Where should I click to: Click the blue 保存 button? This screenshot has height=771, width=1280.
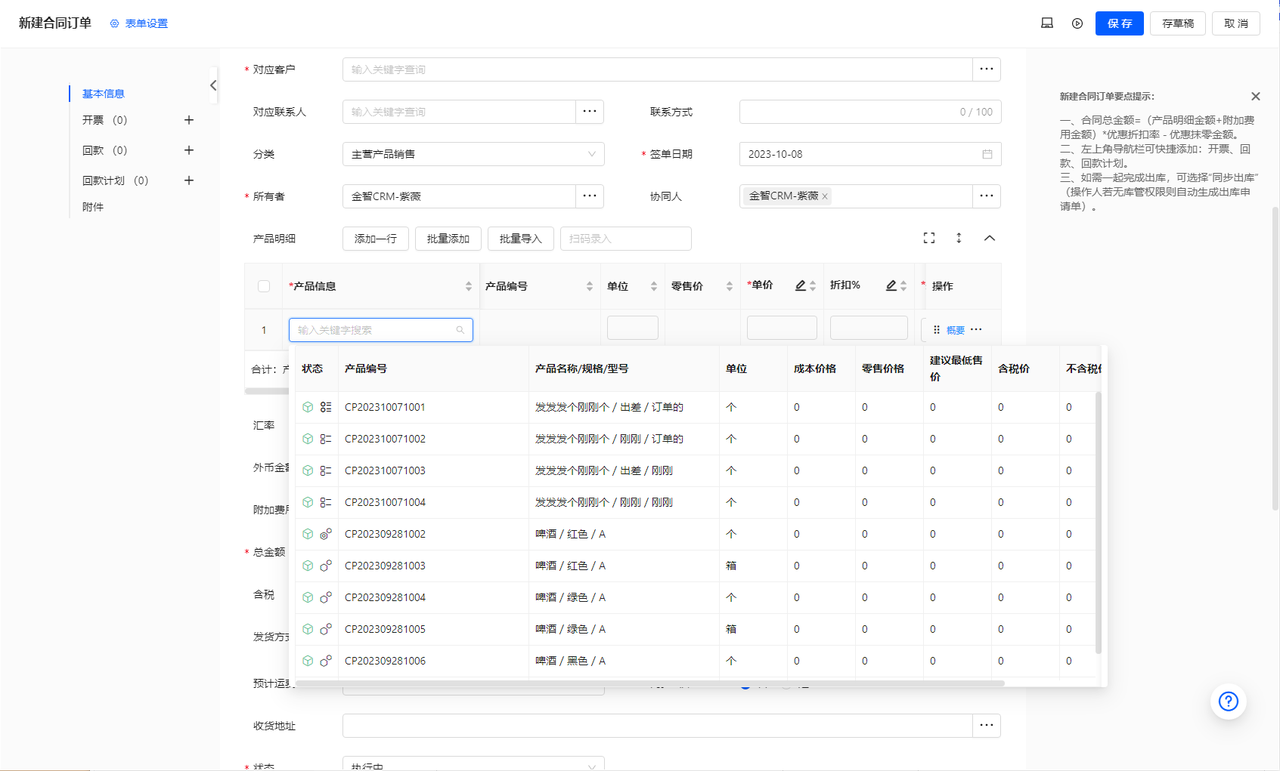(x=1119, y=23)
